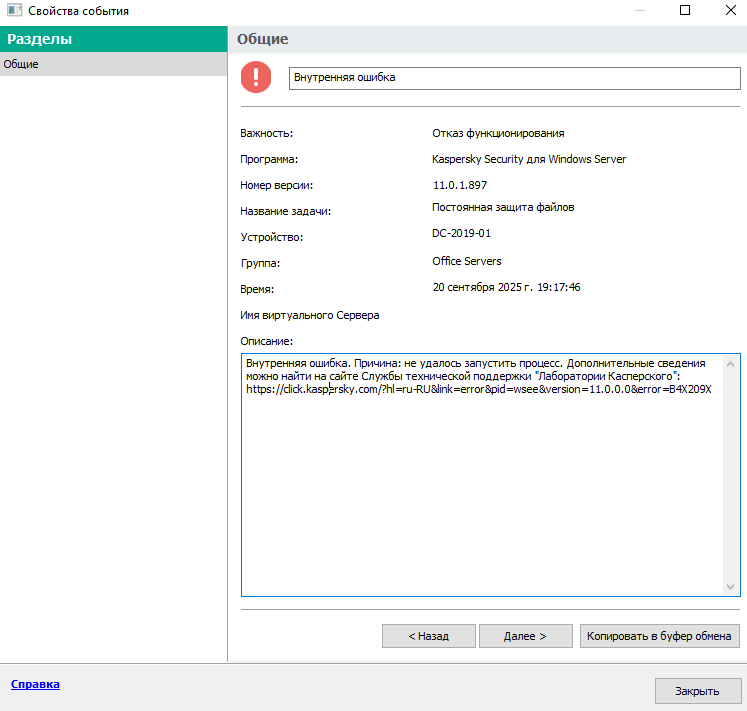The image size is (747, 711).
Task: Click the Office Servers group value
Action: click(x=467, y=261)
